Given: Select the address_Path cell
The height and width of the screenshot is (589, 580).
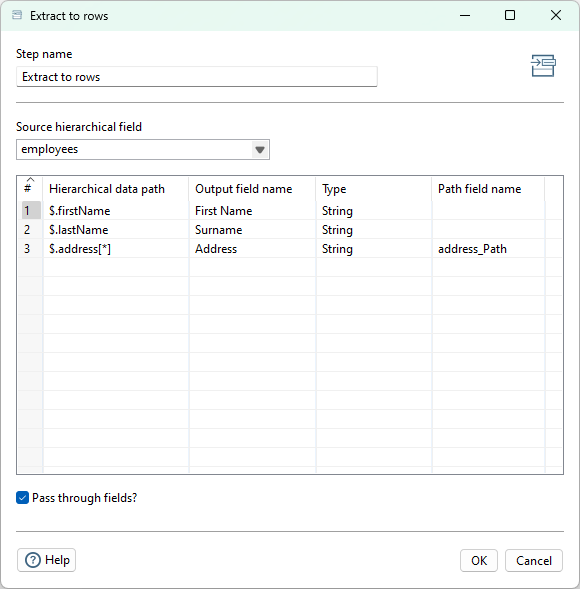Looking at the screenshot, I should [488, 249].
